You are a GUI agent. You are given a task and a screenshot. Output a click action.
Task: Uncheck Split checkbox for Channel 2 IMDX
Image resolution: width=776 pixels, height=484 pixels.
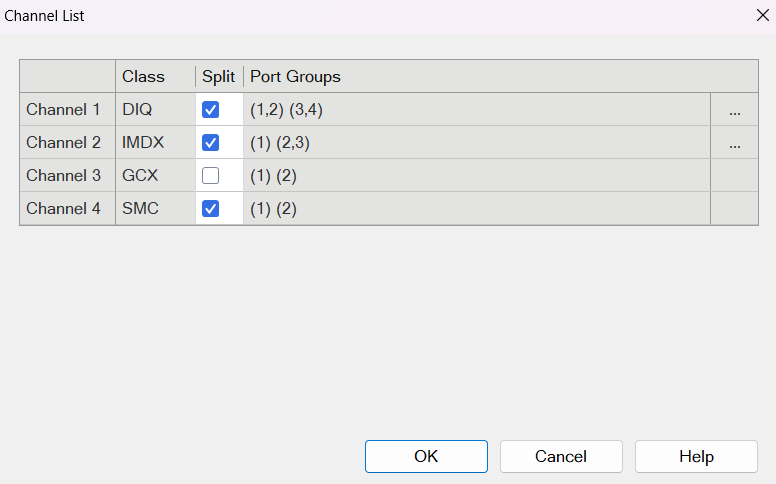210,143
